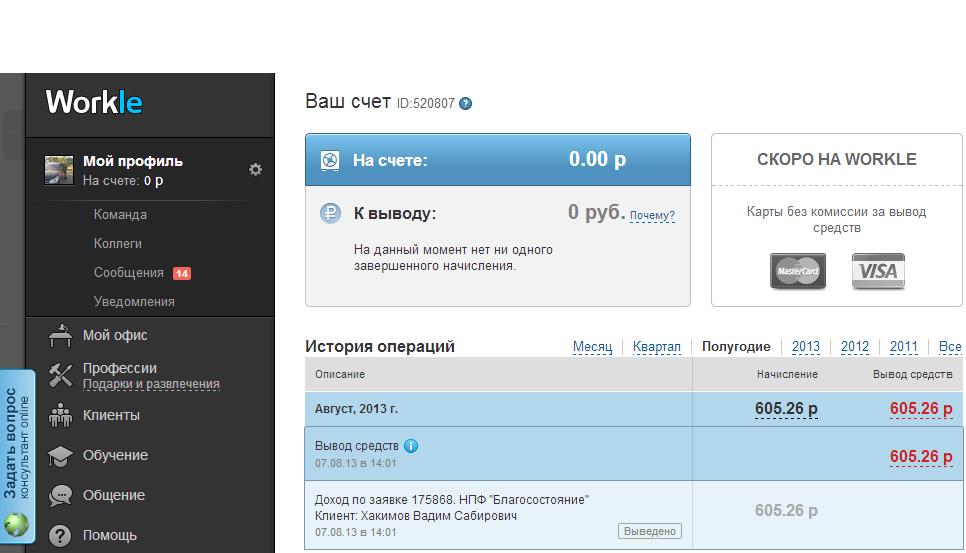
Task: Click the help question mark near account ID
Action: point(465,103)
